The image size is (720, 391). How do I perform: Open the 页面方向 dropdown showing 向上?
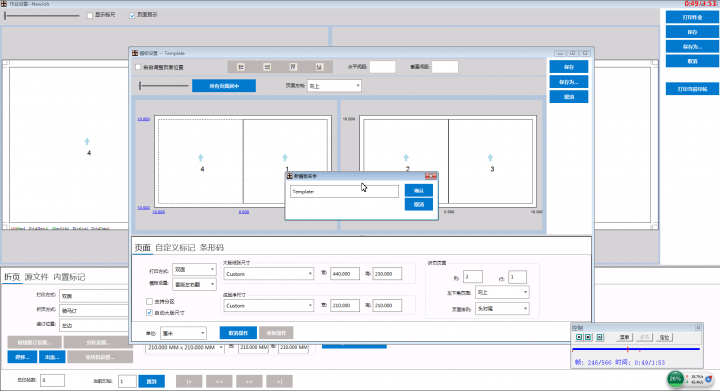click(x=334, y=86)
